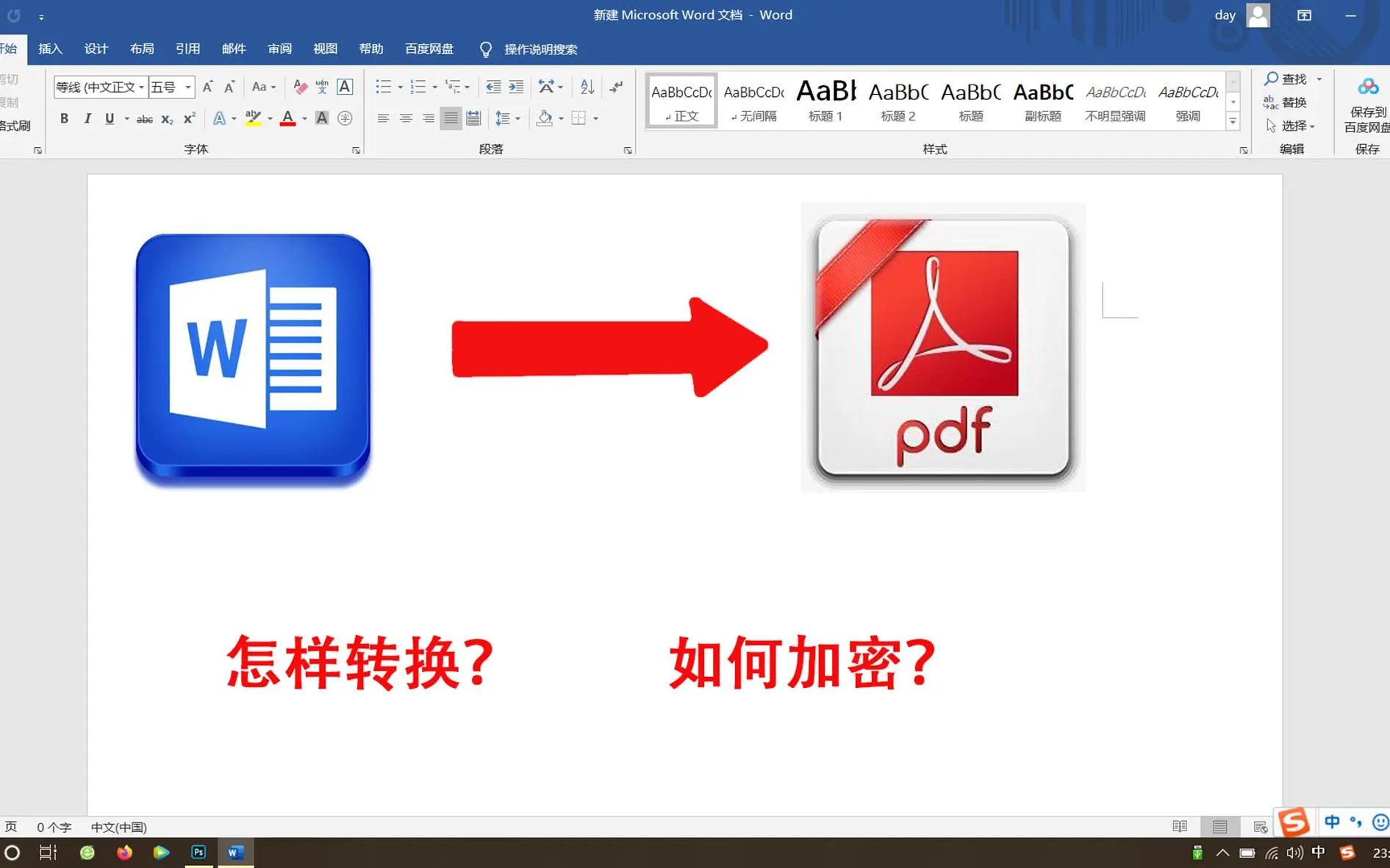Image resolution: width=1390 pixels, height=868 pixels.
Task: Open the 插入 tab
Action: [50, 49]
